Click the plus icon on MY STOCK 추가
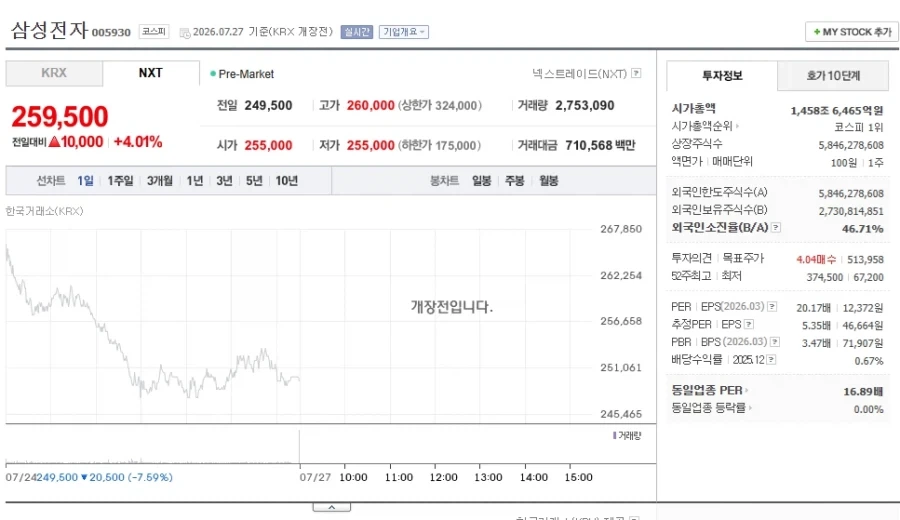 pyautogui.click(x=817, y=32)
